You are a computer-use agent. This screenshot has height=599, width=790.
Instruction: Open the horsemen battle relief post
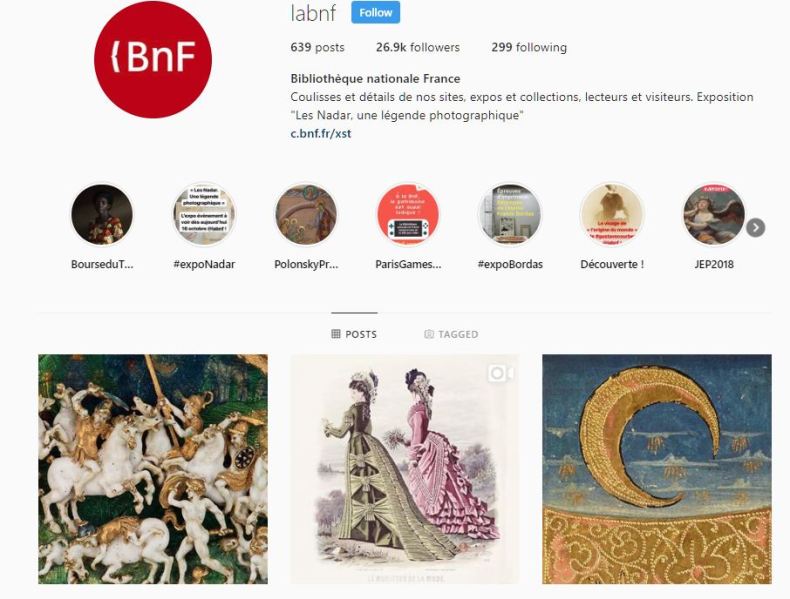click(x=153, y=469)
